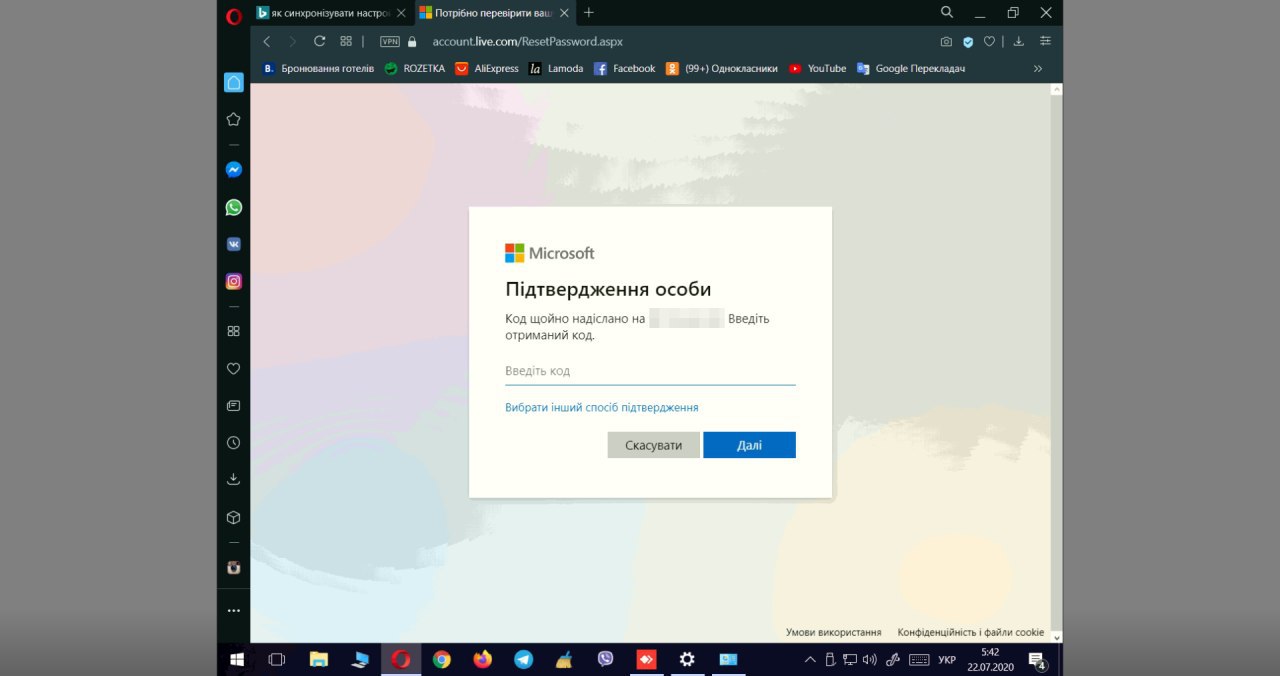Open the VPN badge in address bar
This screenshot has height=676, width=1280.
point(390,42)
